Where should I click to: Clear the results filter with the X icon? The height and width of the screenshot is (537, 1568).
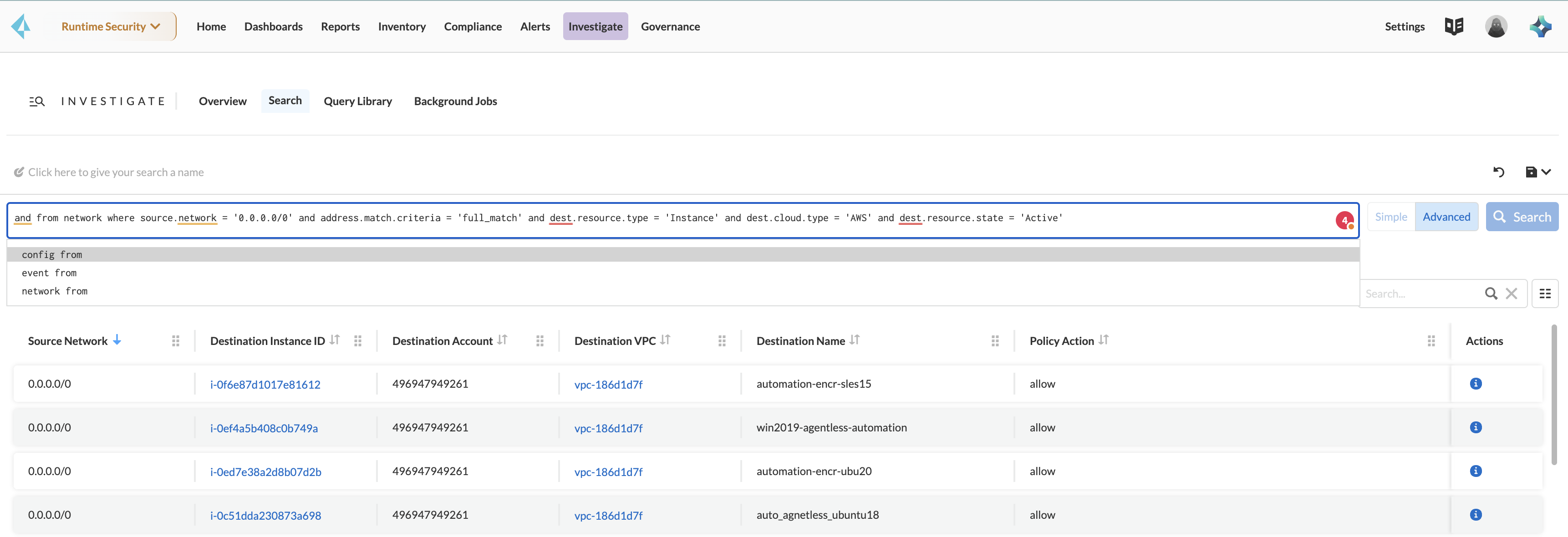(x=1511, y=294)
